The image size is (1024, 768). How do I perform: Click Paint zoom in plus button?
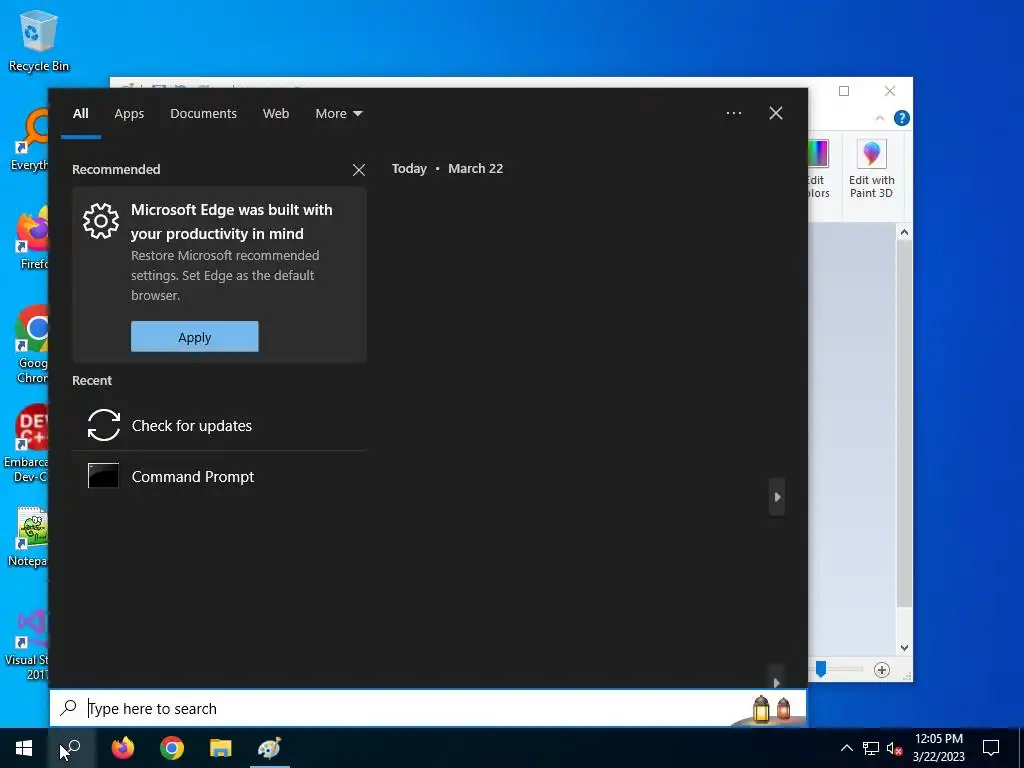(881, 669)
